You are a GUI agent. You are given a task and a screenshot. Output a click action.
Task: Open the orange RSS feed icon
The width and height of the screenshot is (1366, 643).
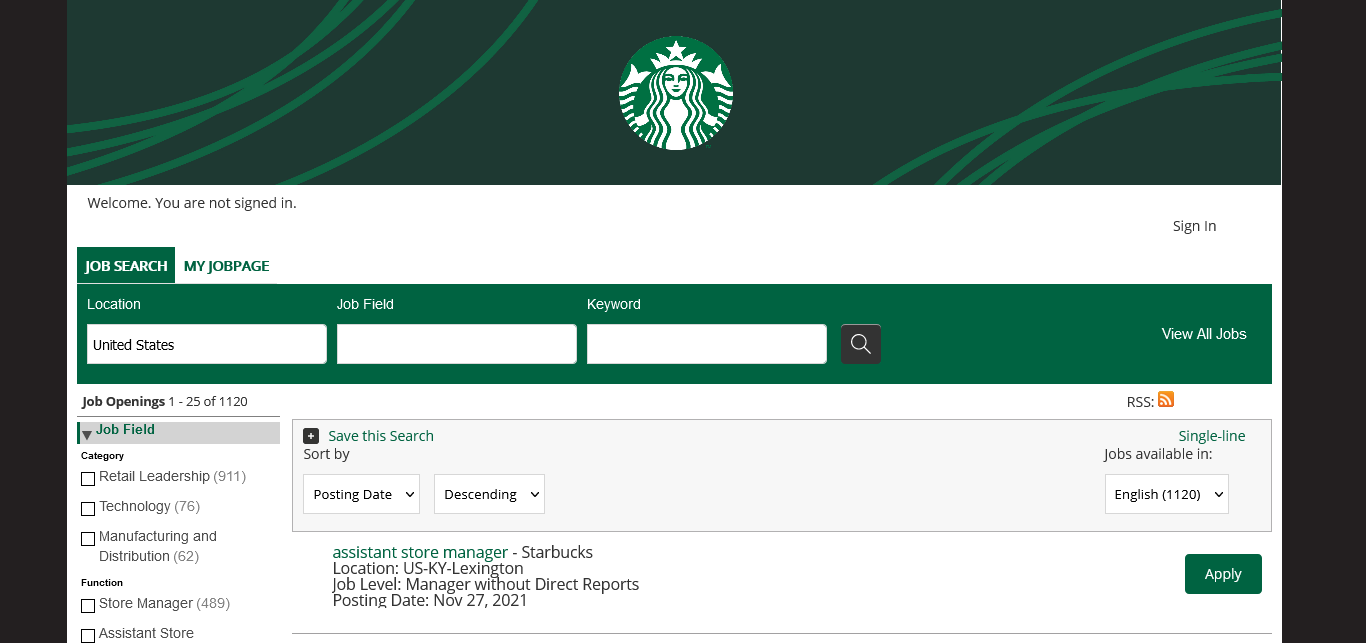coord(1165,400)
